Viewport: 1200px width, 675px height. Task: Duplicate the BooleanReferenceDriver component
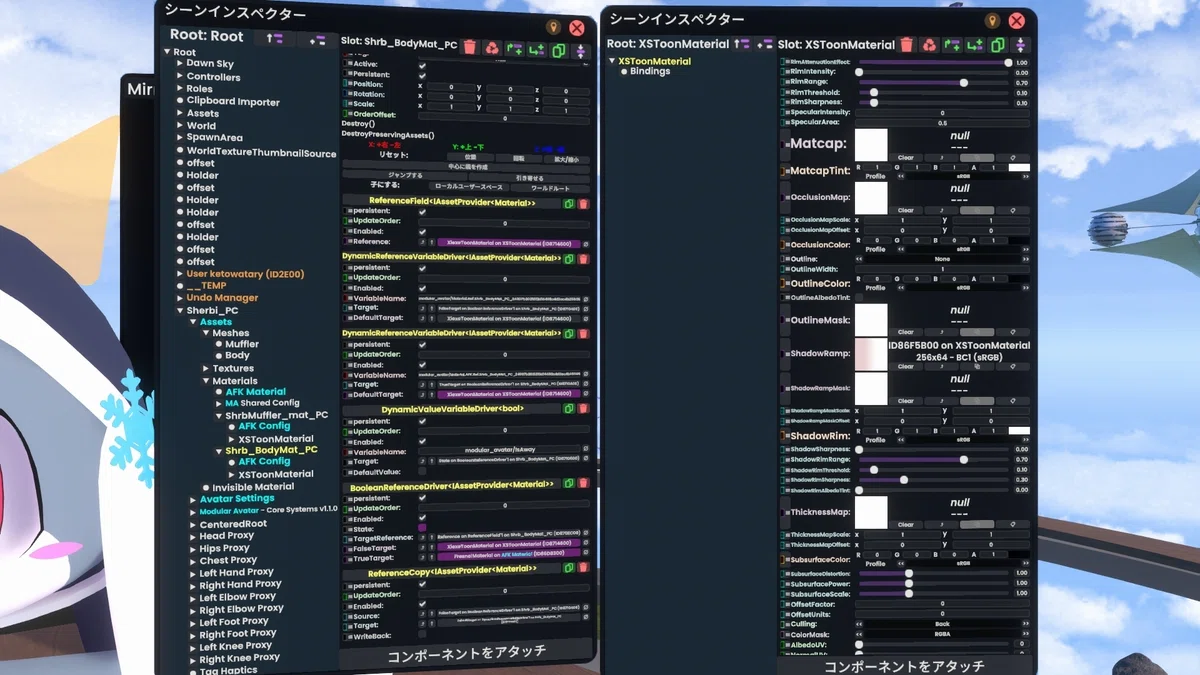coord(569,485)
